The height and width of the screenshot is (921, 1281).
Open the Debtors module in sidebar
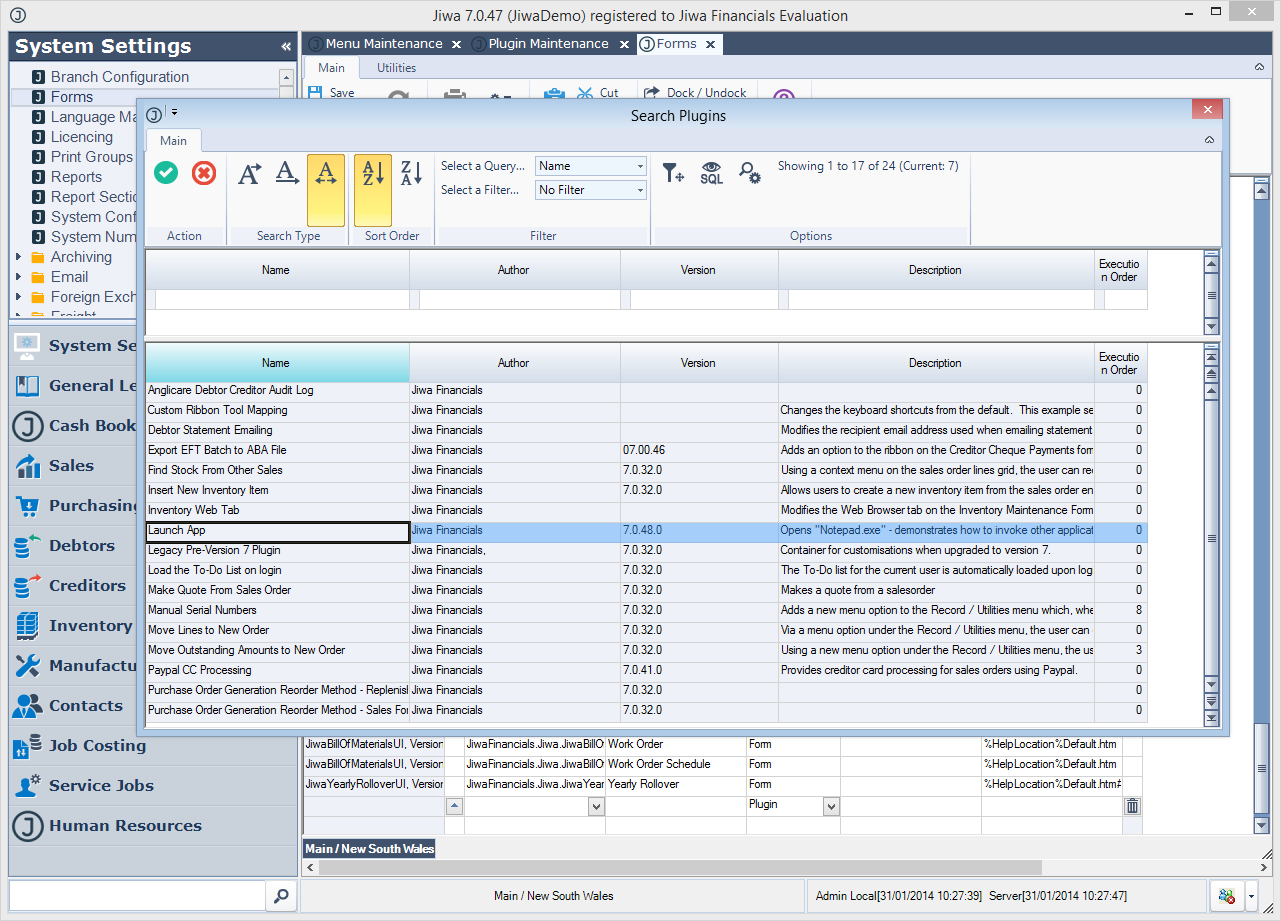click(81, 546)
